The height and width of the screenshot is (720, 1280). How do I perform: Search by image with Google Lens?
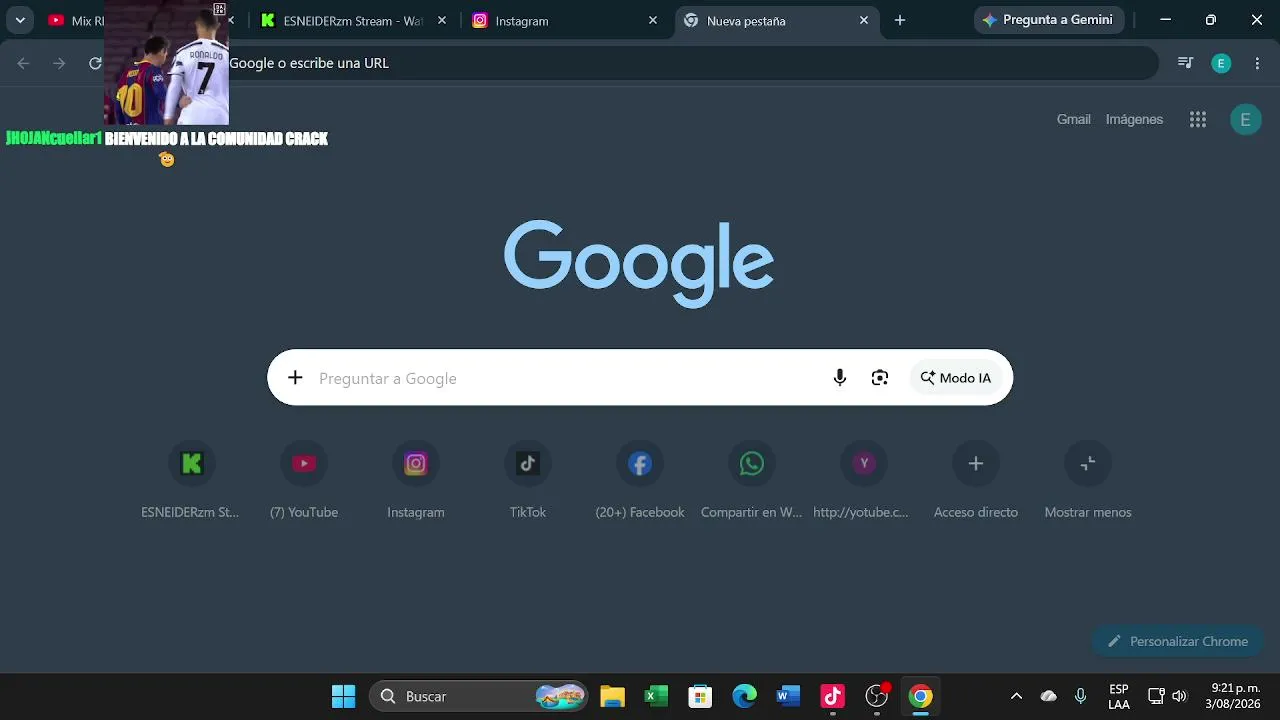click(x=880, y=377)
